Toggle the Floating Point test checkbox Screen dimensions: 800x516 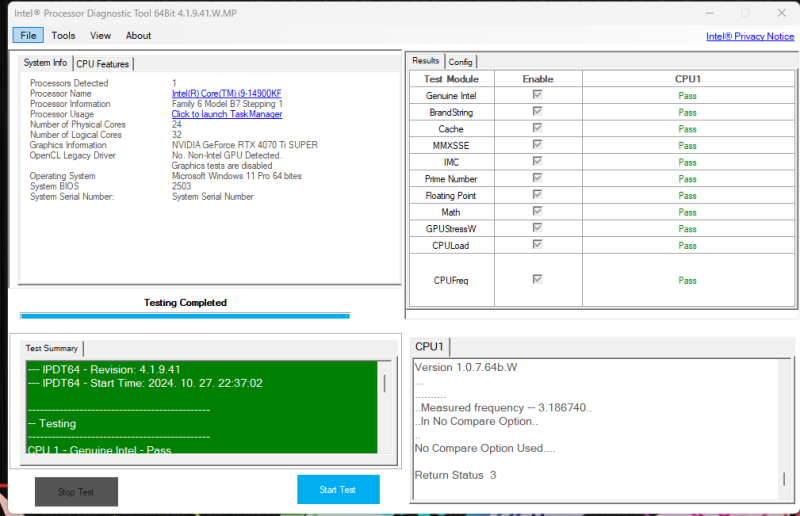point(537,194)
